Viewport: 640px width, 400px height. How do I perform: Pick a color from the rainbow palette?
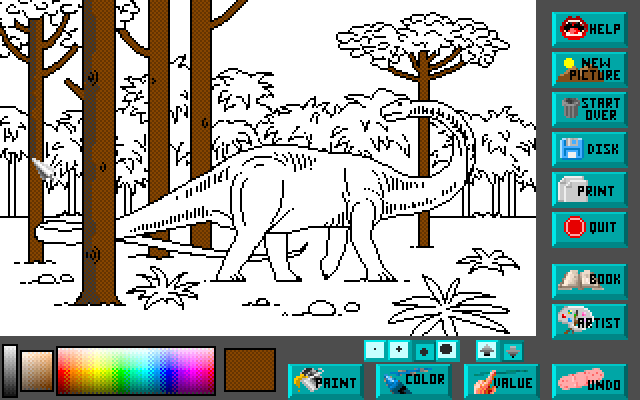[136, 372]
